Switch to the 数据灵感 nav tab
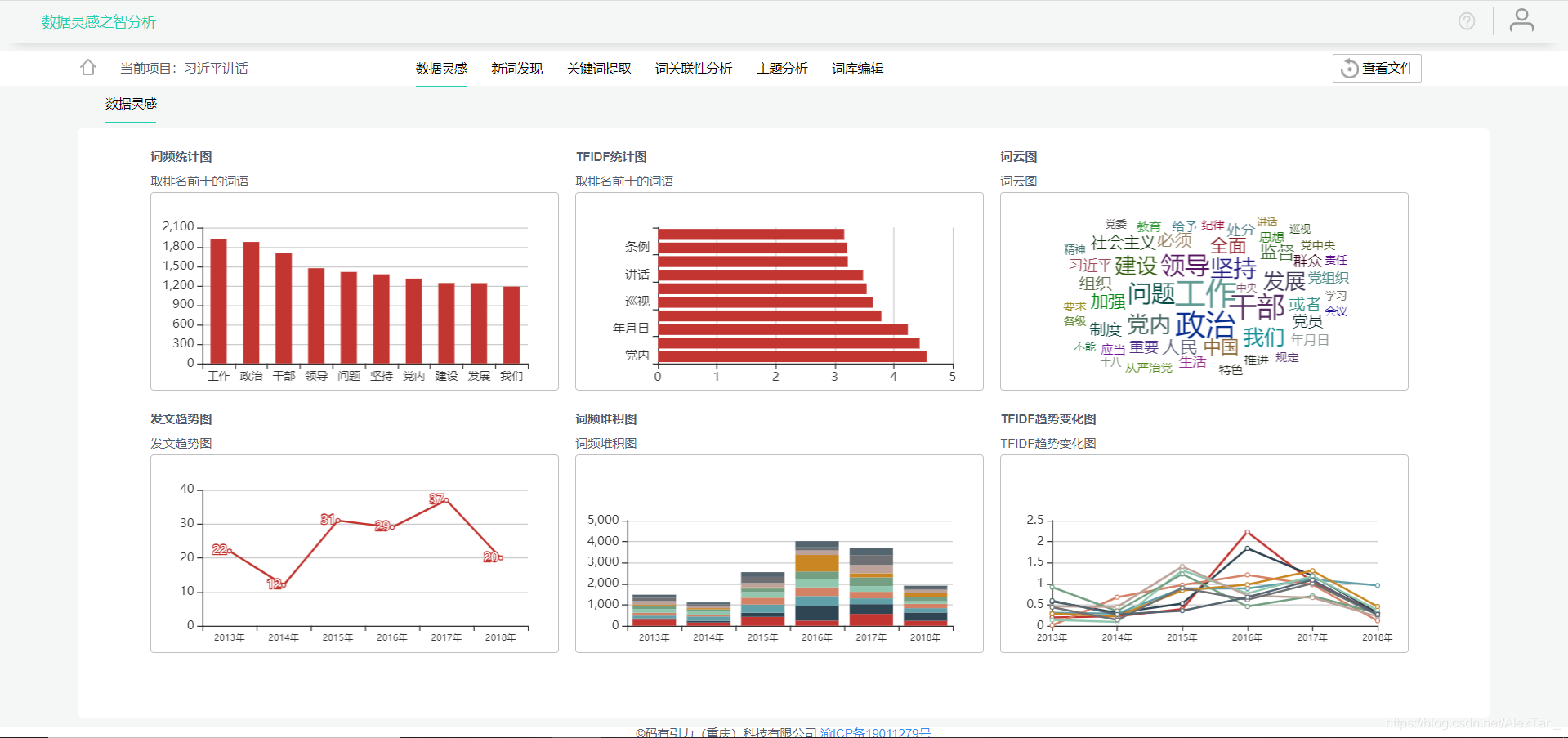Viewport: 1568px width, 738px height. (x=441, y=69)
